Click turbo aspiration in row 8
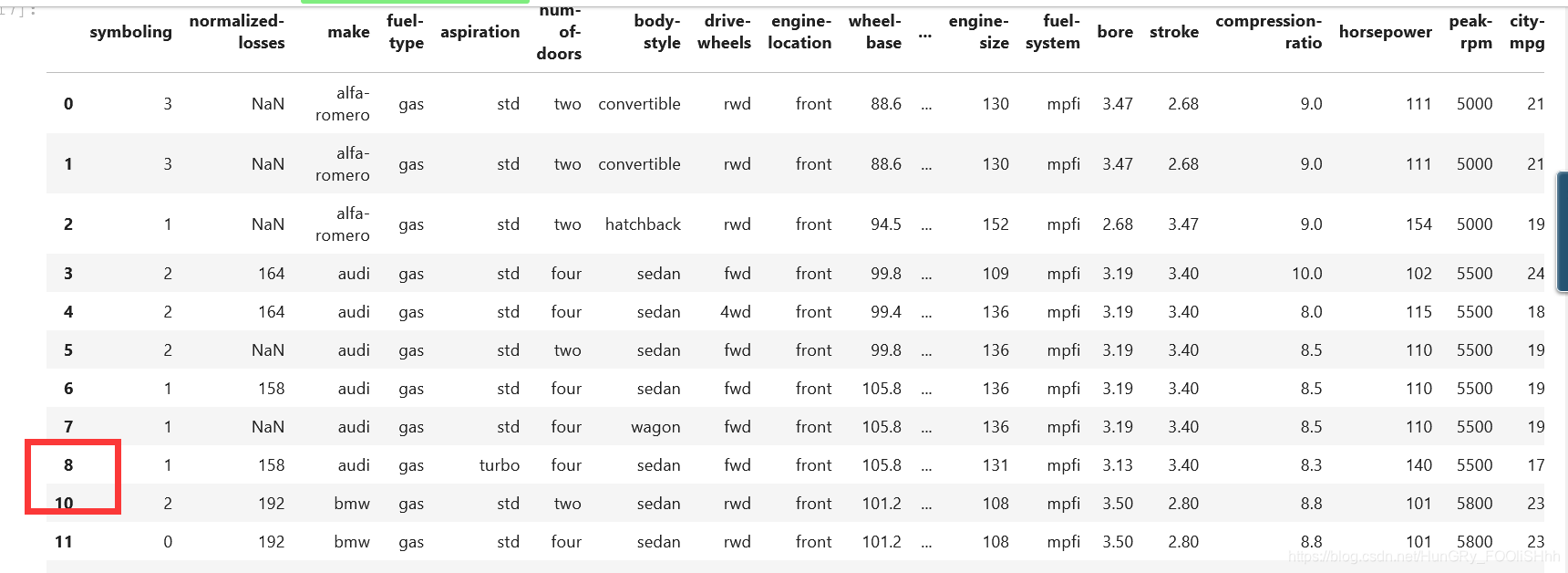Screen dimensions: 1568x573 pyautogui.click(x=500, y=465)
